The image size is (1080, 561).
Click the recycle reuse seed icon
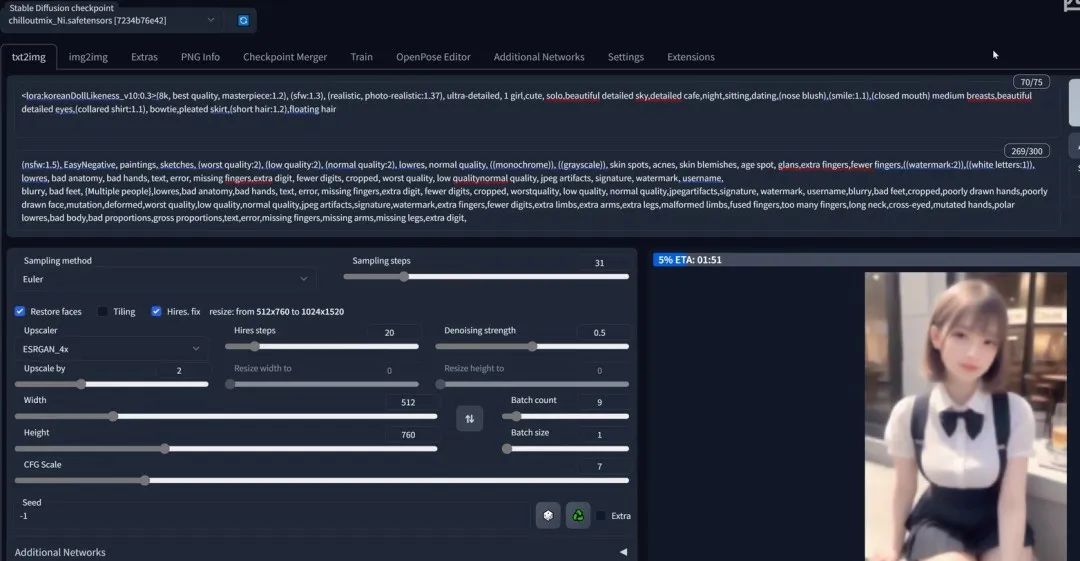tap(577, 515)
